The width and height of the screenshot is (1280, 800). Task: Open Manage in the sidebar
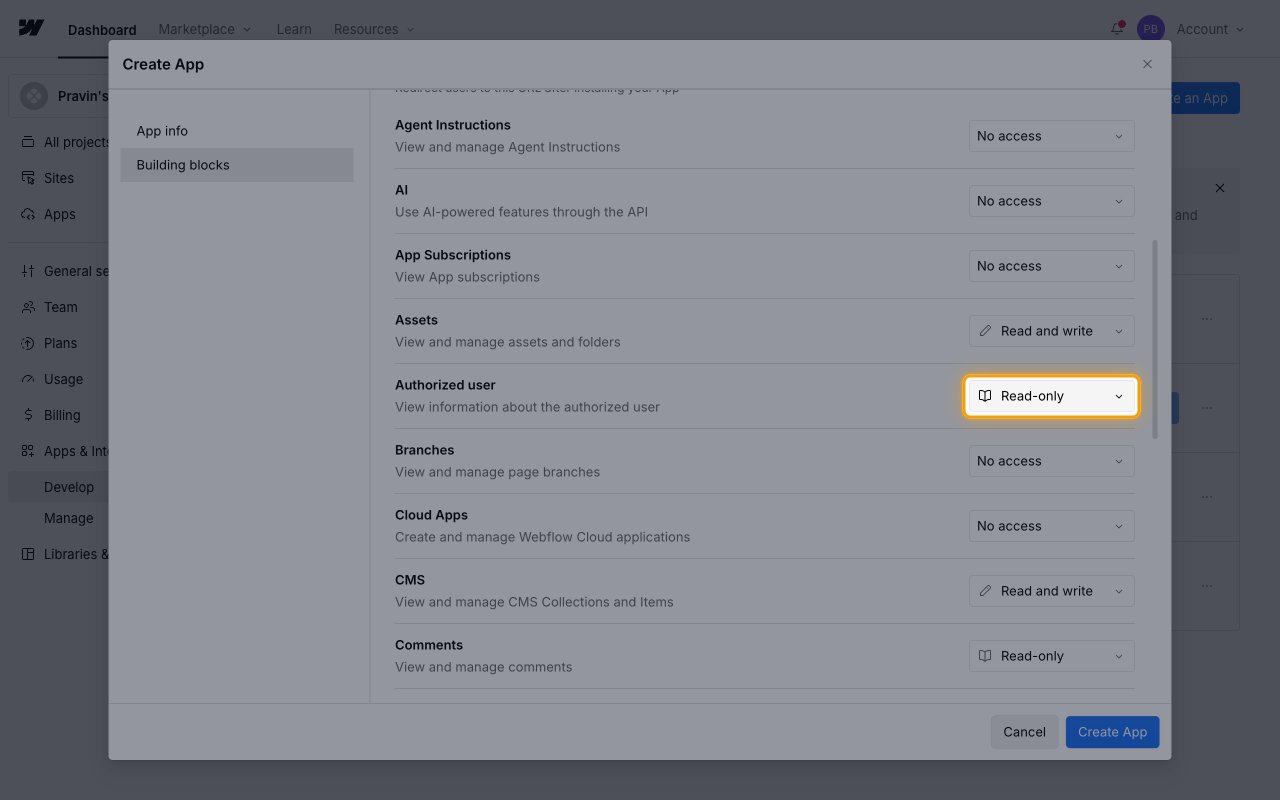(69, 518)
